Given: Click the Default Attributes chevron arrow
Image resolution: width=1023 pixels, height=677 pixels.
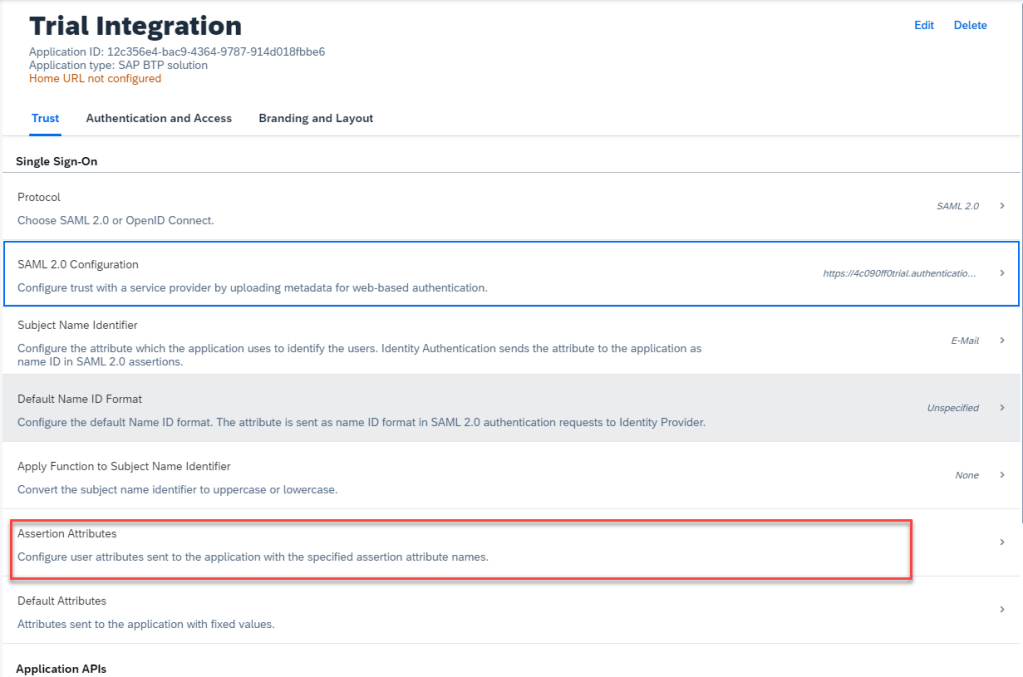Looking at the screenshot, I should [1002, 609].
